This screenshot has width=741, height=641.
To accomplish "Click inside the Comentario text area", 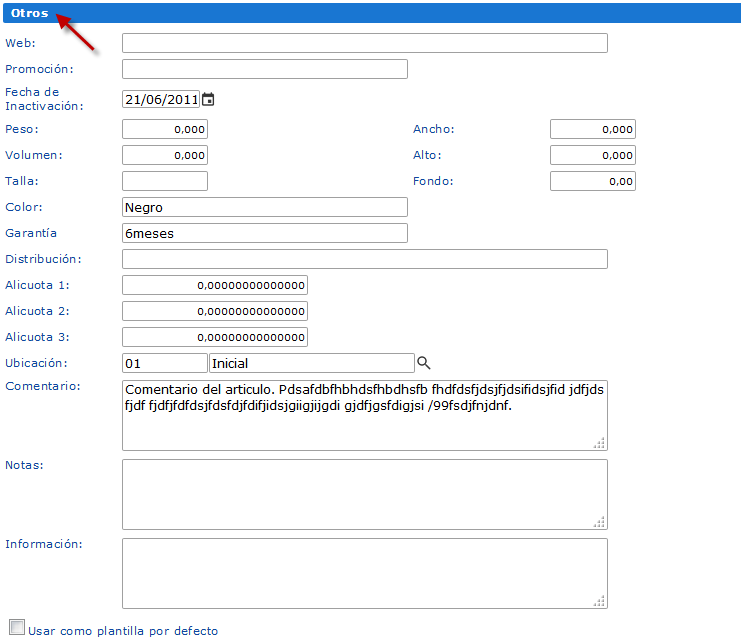I will (x=365, y=416).
